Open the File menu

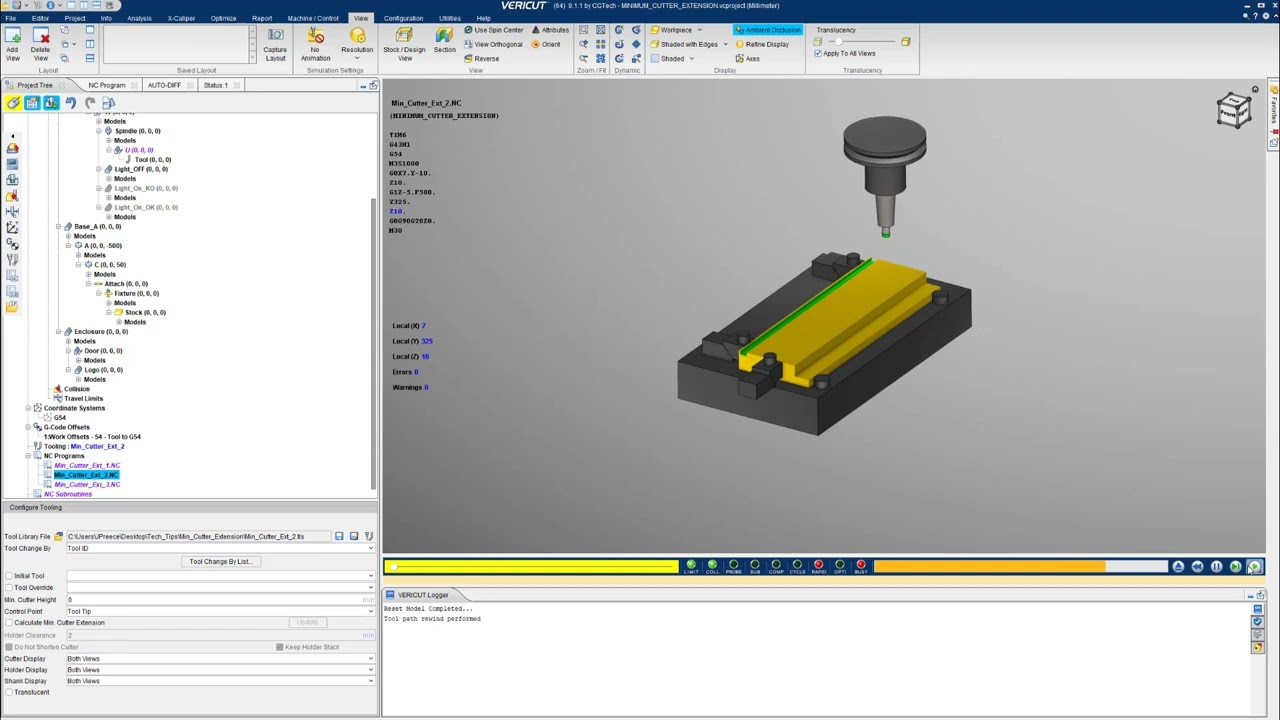11,18
